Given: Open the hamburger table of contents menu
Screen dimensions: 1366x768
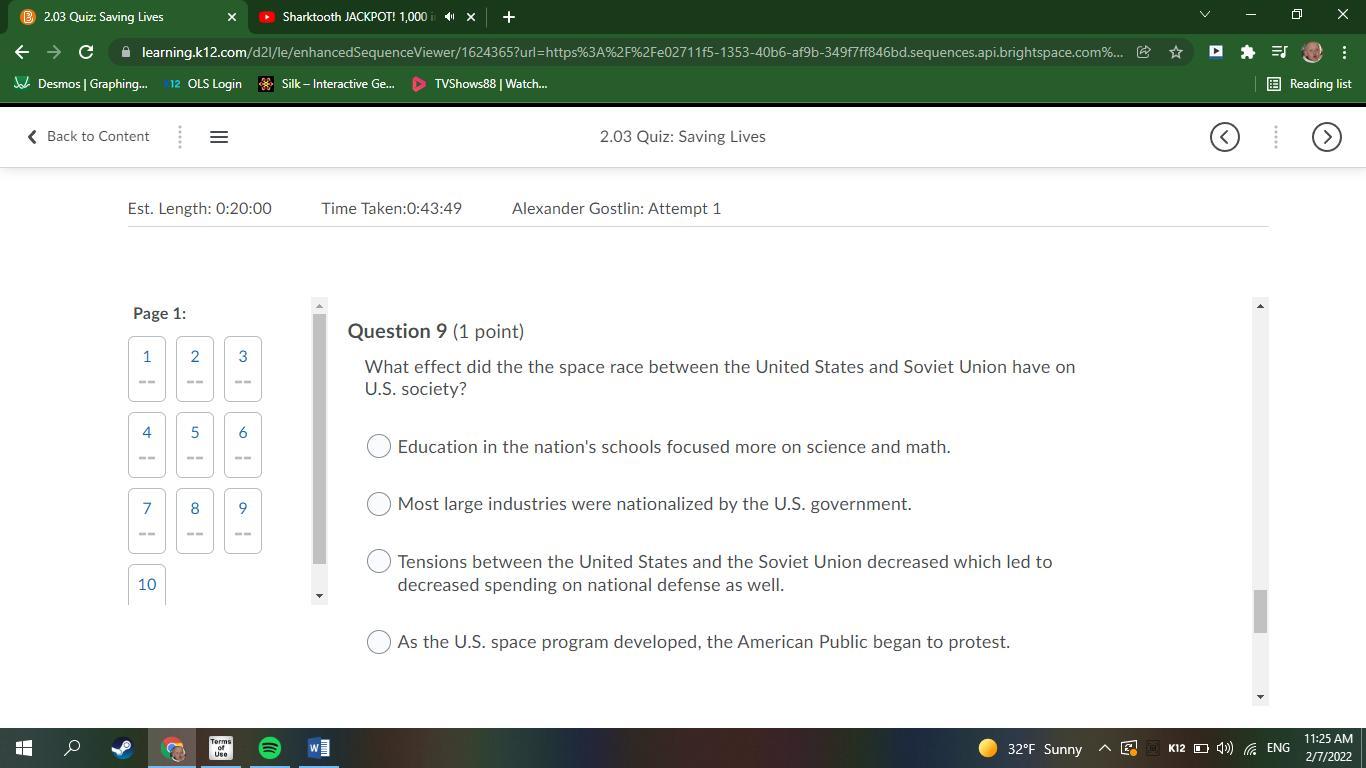Looking at the screenshot, I should click(x=219, y=137).
